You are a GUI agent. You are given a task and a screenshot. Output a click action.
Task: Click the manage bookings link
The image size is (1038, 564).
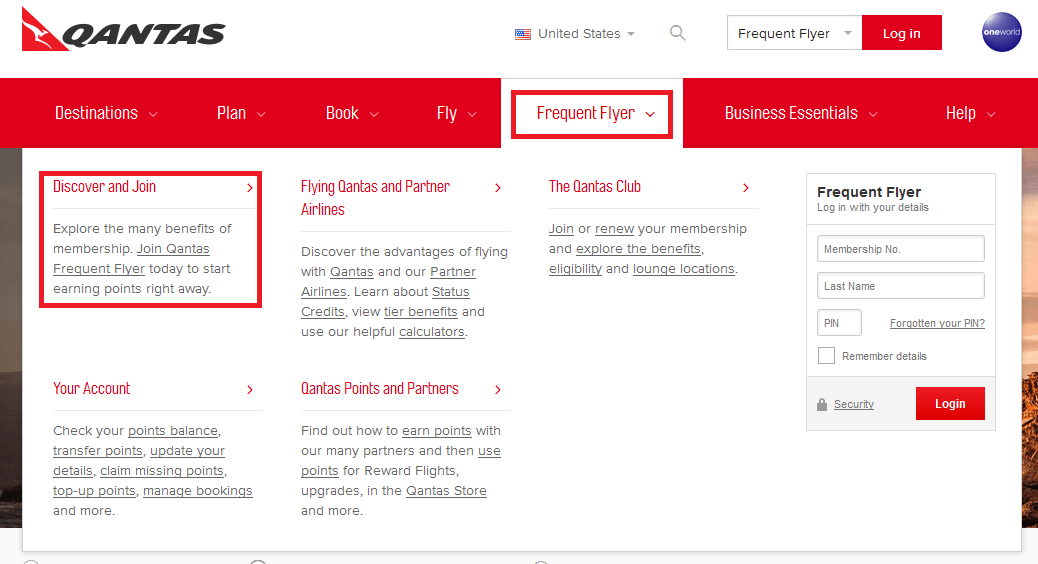(x=198, y=491)
